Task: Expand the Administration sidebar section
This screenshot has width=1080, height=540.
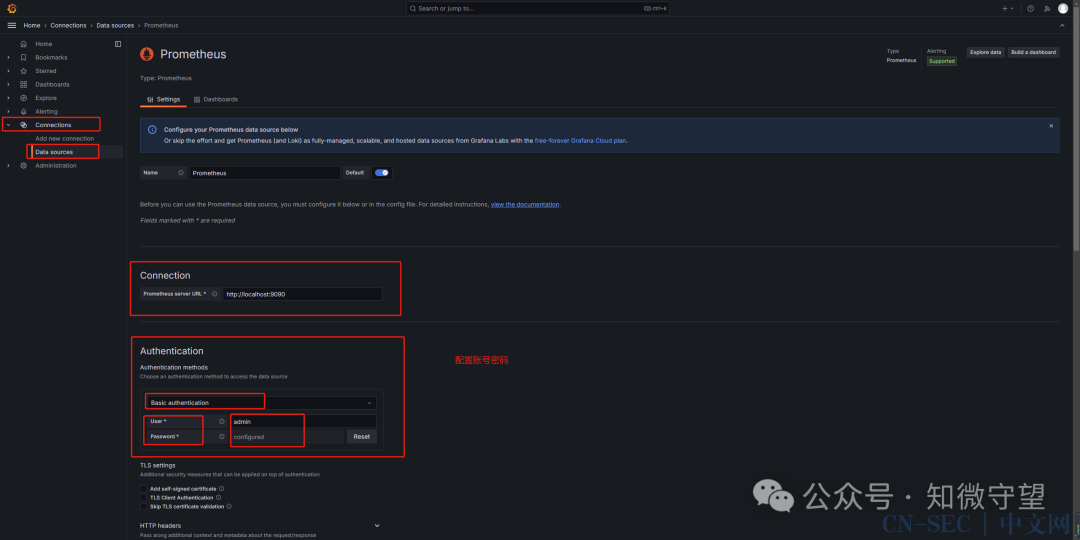Action: [8, 165]
